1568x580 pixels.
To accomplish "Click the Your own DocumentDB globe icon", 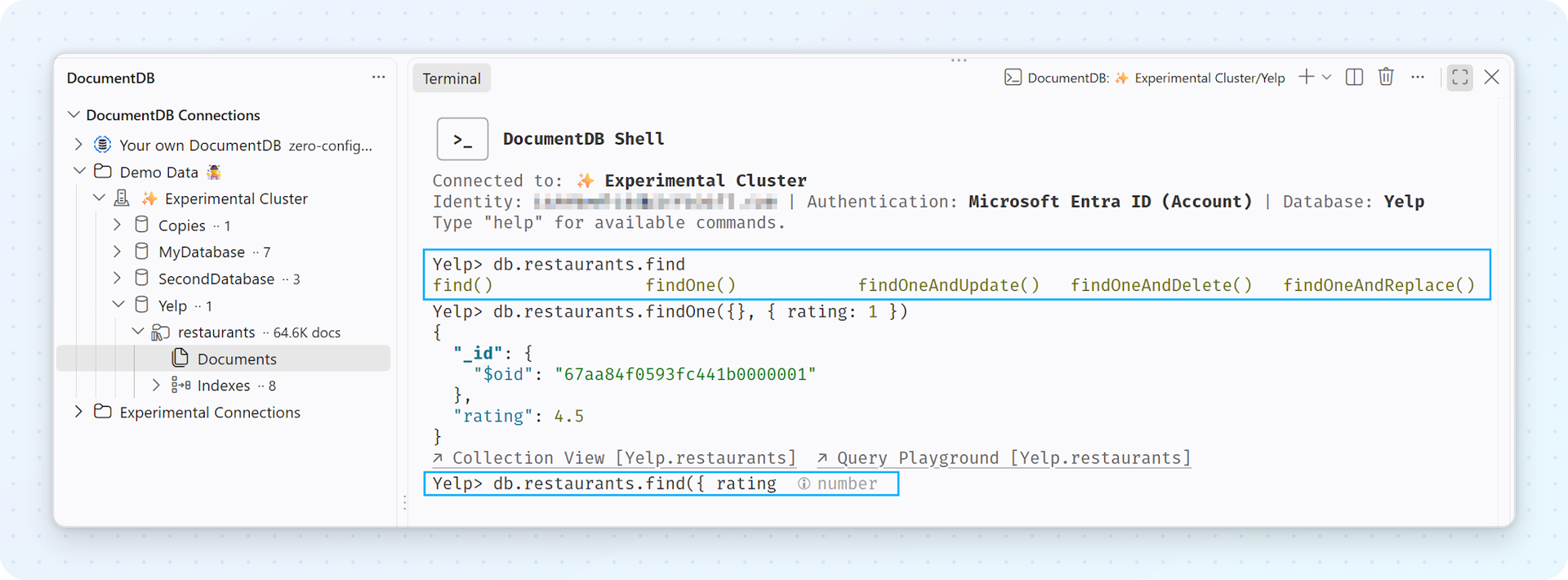I will 102,145.
